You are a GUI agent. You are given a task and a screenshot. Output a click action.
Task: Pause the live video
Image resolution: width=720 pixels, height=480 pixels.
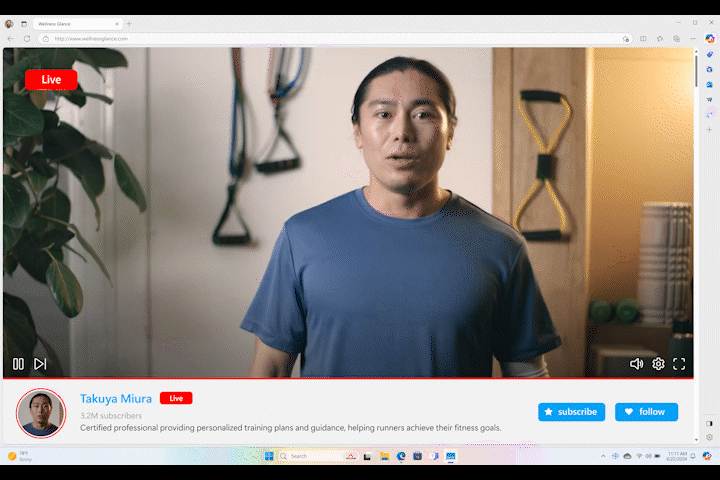click(18, 364)
